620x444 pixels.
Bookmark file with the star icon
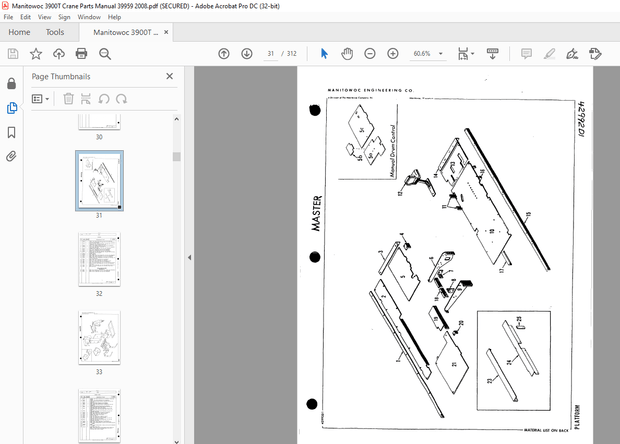(36, 54)
